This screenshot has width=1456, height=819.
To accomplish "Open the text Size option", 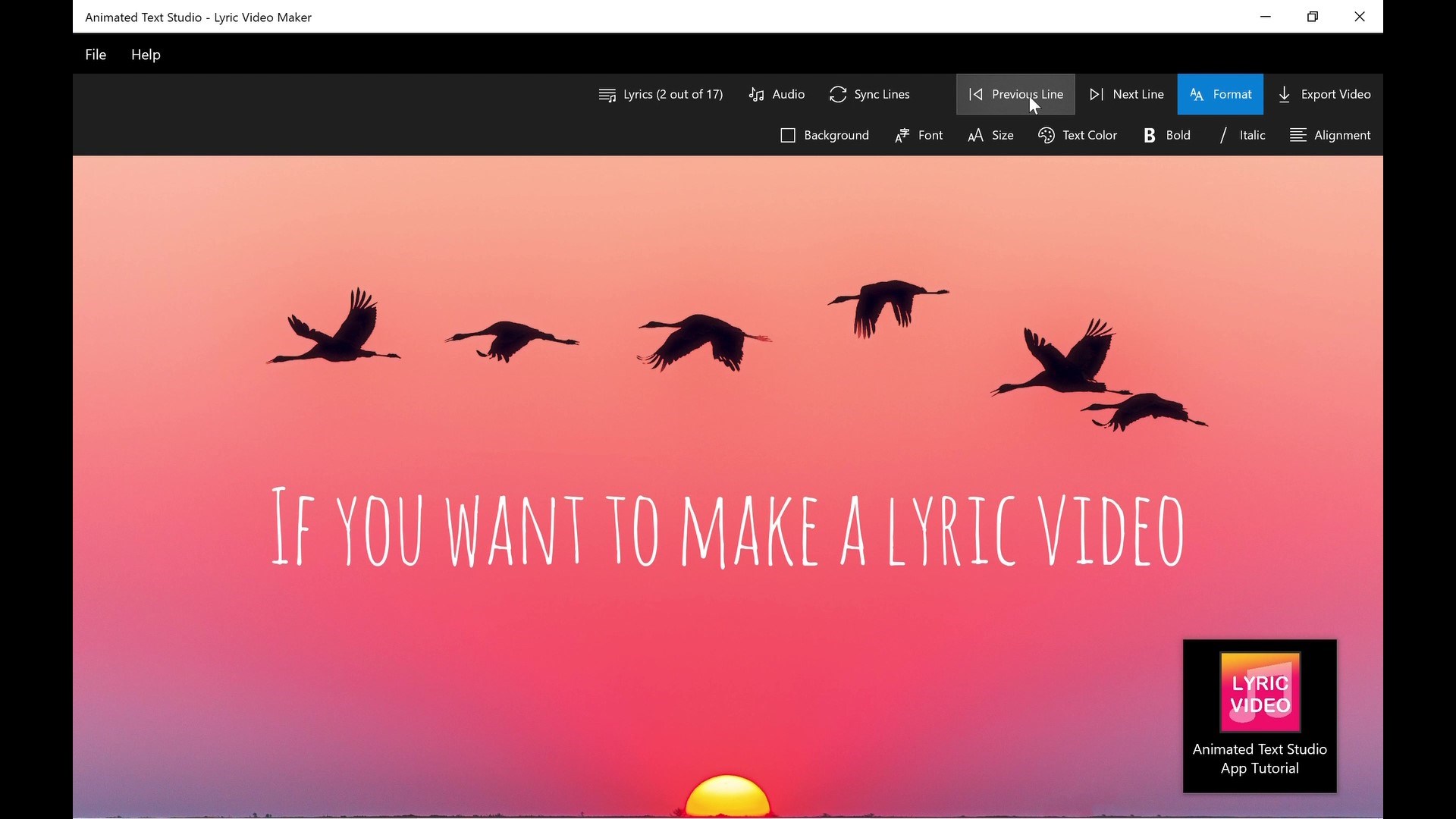I will (990, 135).
